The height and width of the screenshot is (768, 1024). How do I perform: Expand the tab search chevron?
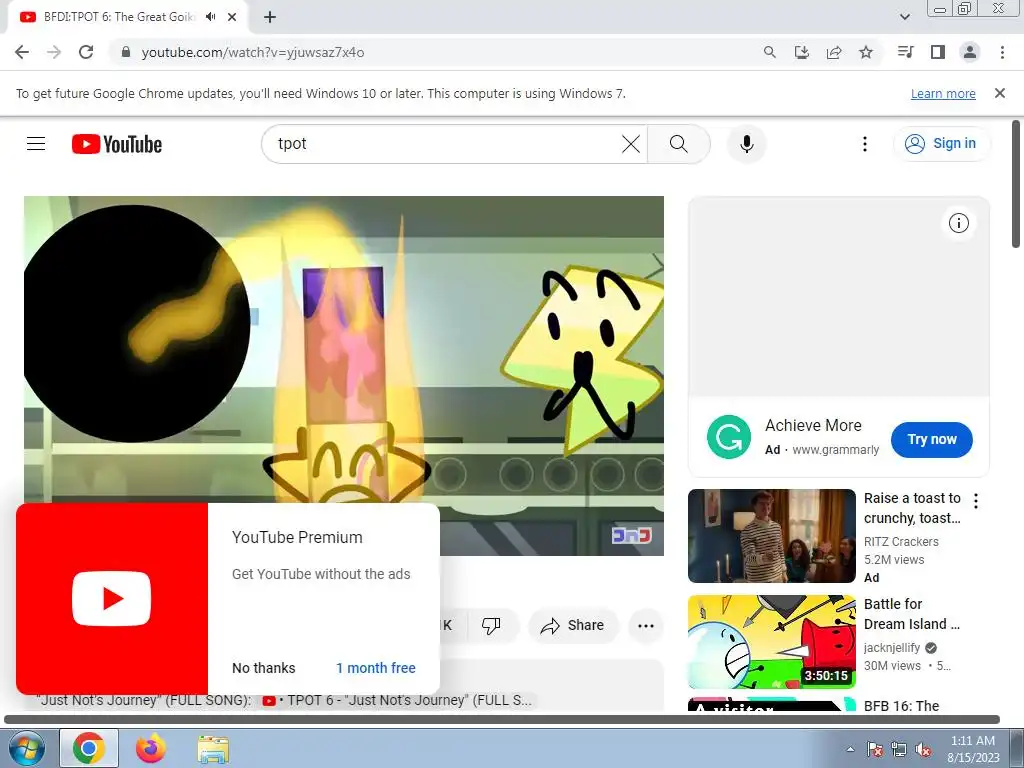904,17
